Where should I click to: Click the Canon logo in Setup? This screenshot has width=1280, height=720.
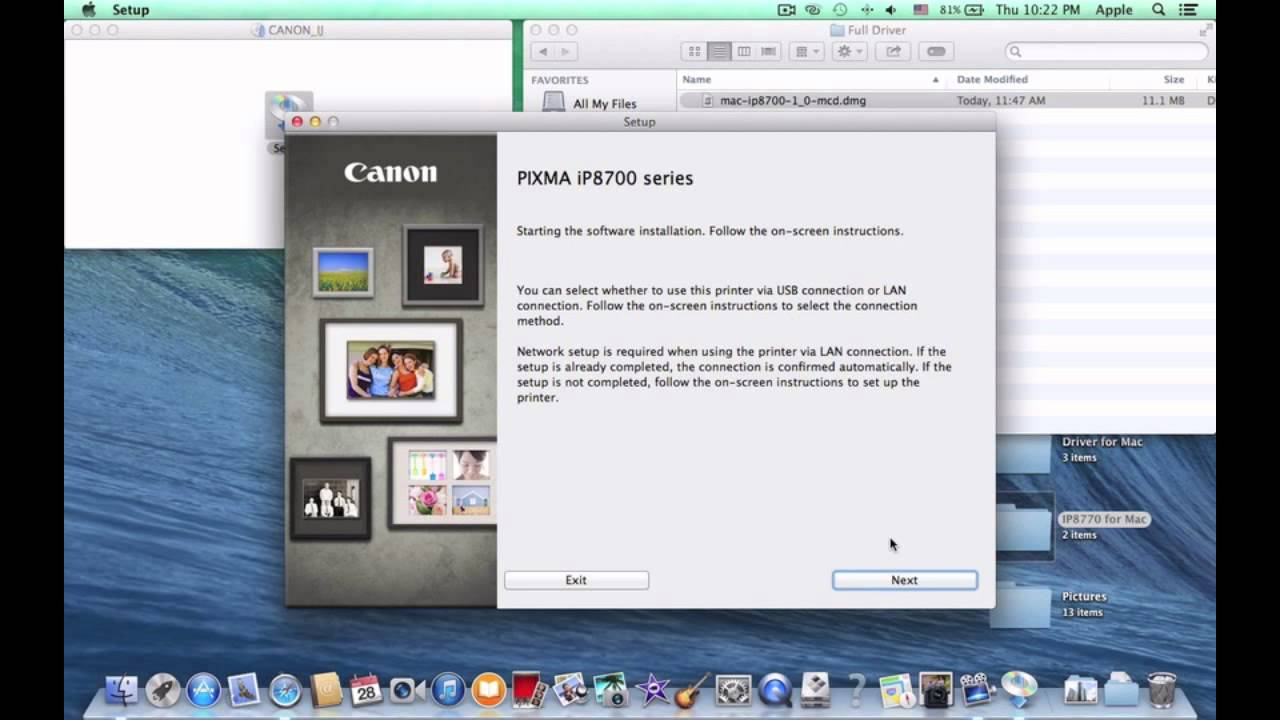click(390, 172)
